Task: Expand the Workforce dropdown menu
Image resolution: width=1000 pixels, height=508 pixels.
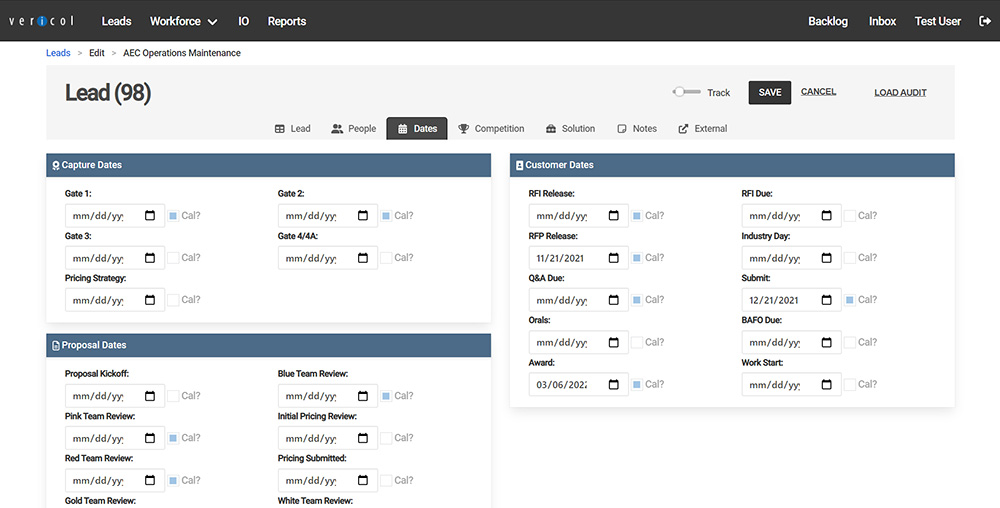Action: click(183, 21)
